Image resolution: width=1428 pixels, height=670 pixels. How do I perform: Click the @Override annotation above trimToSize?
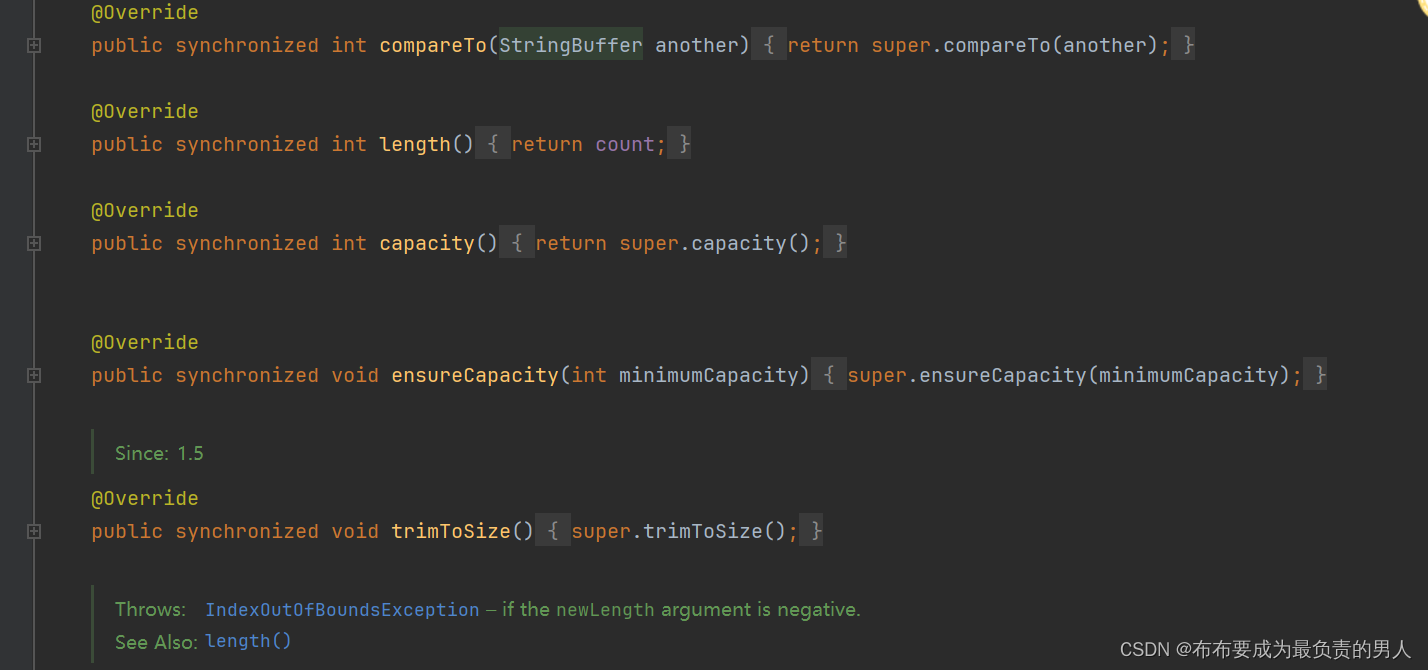coord(145,498)
